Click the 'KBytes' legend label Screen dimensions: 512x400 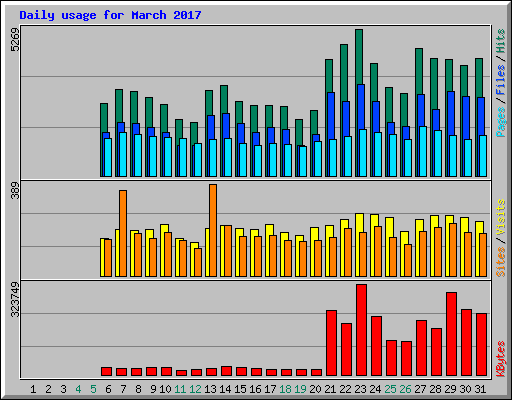[501, 359]
